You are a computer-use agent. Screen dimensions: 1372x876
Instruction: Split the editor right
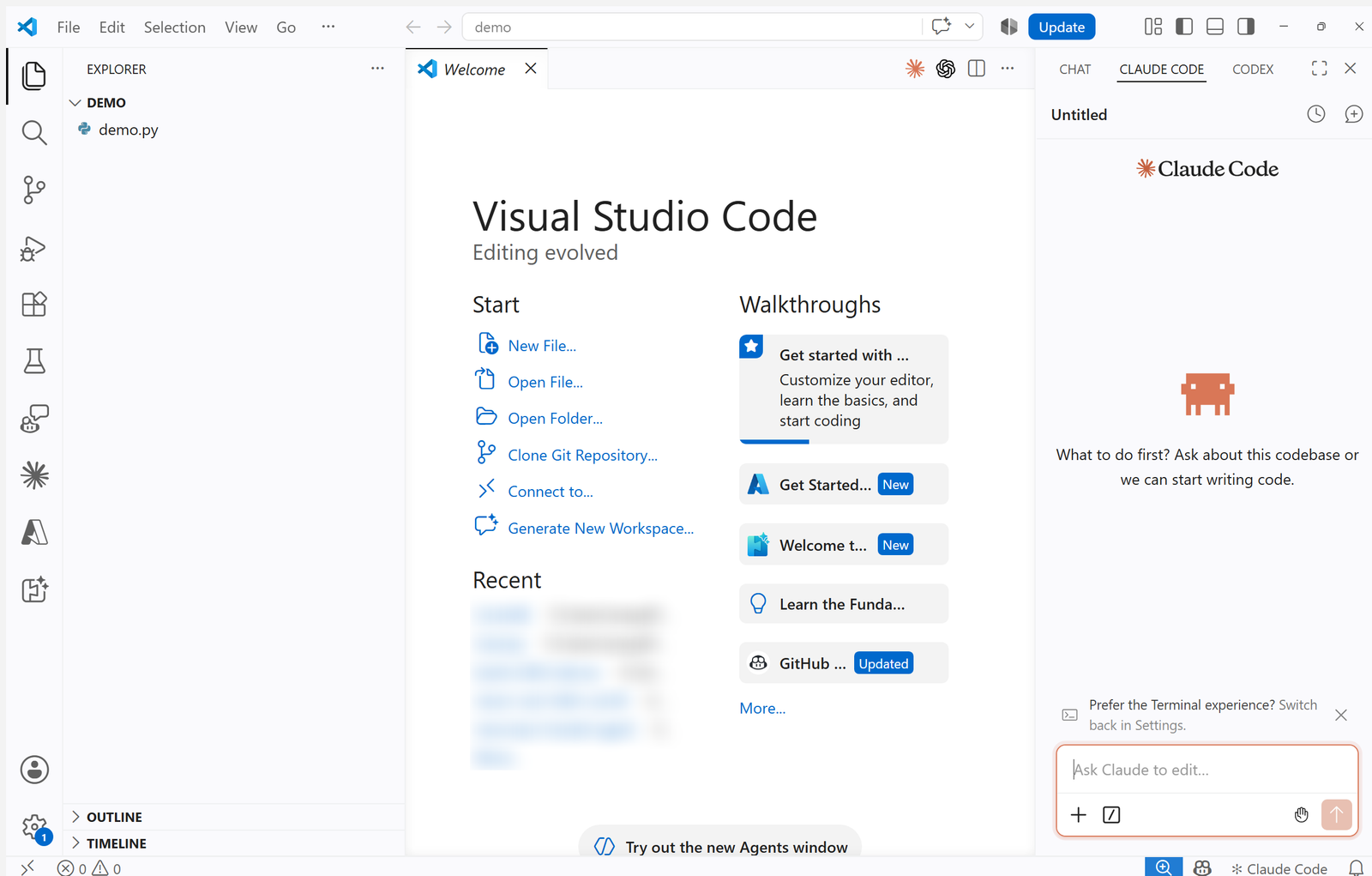tap(977, 69)
